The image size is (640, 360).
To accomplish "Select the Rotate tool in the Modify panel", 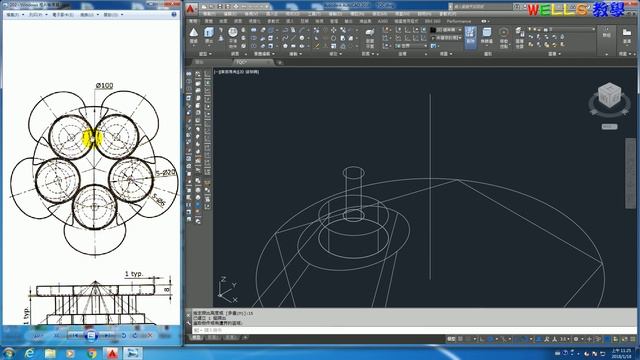I will (x=333, y=38).
